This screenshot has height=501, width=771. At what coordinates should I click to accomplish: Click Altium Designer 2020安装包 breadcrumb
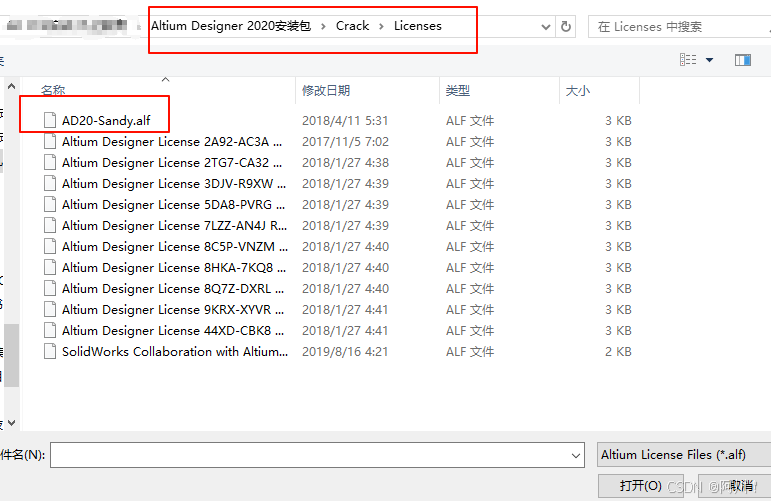[231, 26]
